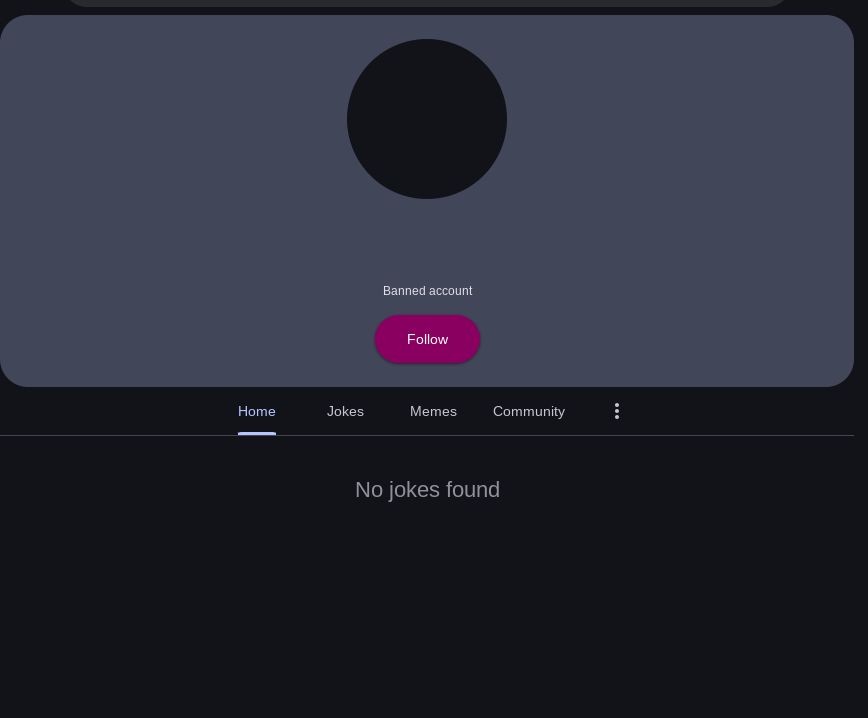This screenshot has height=718, width=868.
Task: Click the "Banned account" label
Action: tap(427, 291)
